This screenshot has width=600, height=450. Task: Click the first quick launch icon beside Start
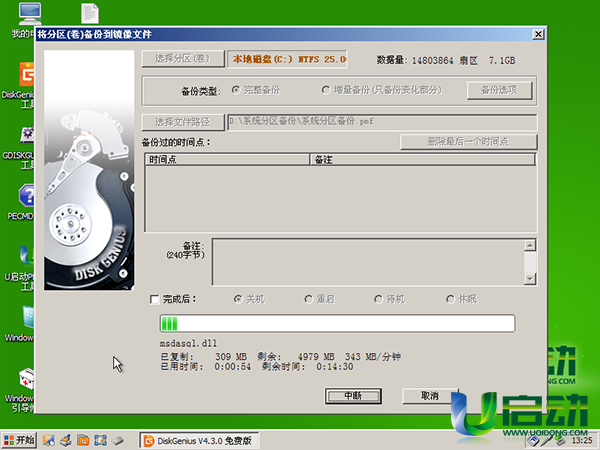(48, 440)
